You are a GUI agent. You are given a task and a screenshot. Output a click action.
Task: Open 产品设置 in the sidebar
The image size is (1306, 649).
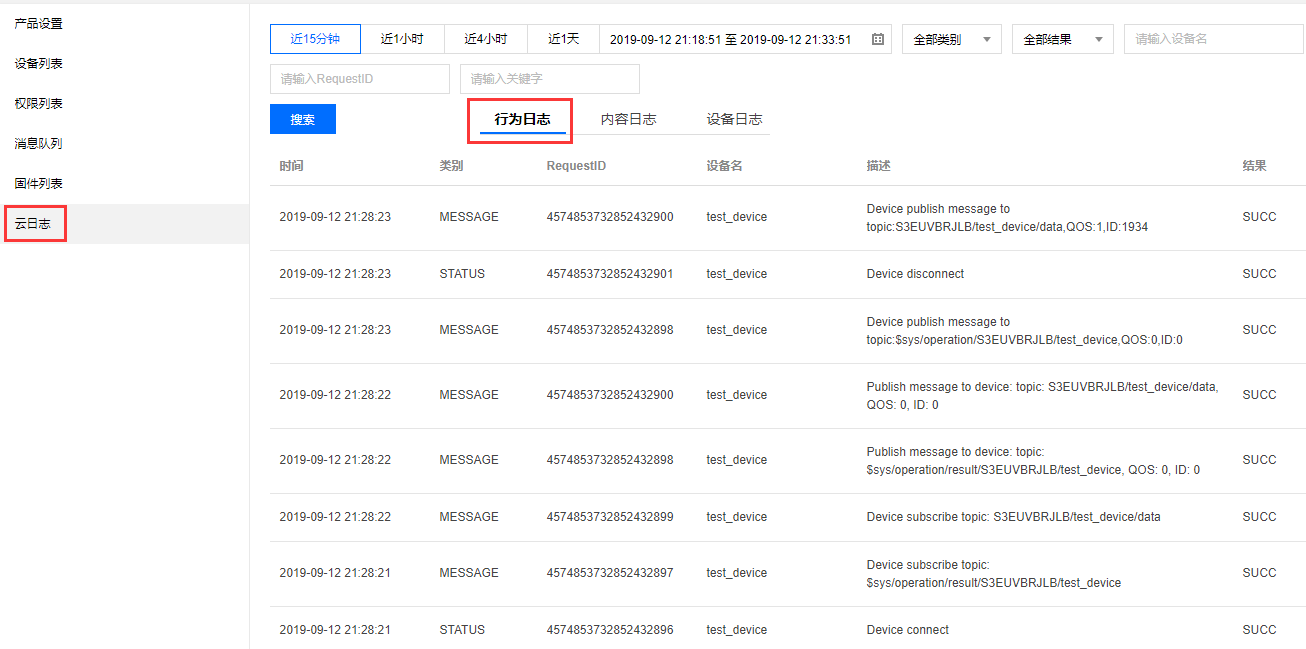coord(38,23)
